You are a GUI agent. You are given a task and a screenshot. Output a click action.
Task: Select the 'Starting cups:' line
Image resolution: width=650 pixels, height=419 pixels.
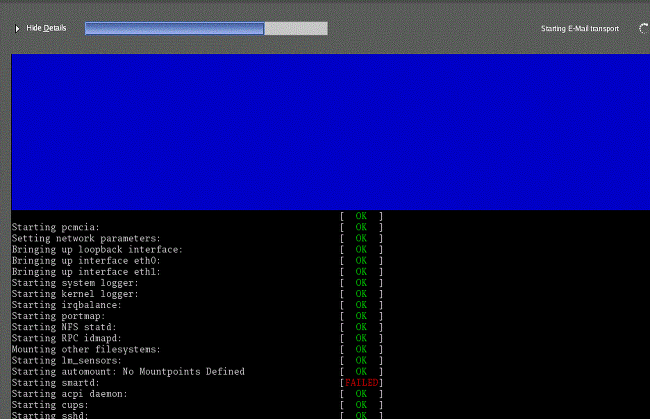(50, 405)
